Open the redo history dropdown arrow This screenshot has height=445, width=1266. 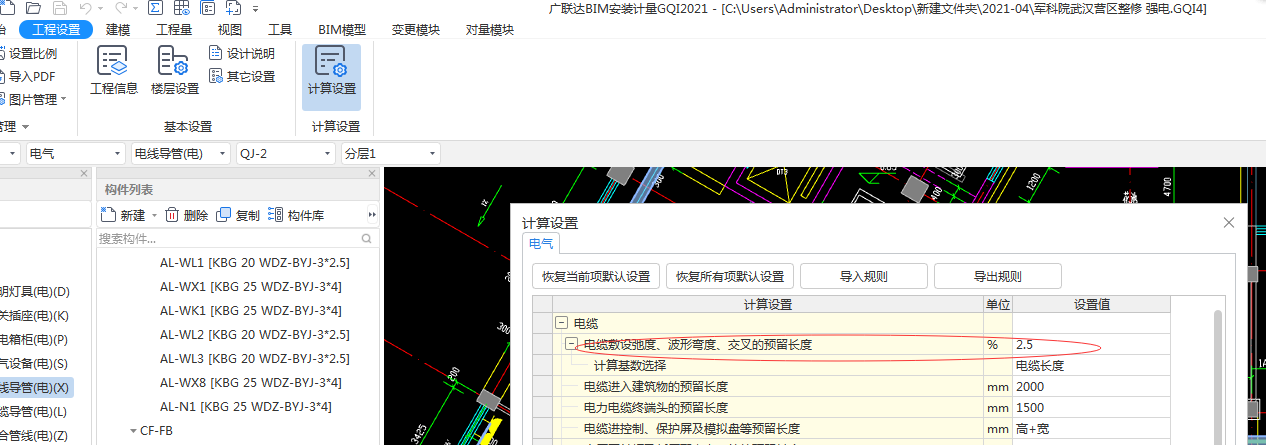135,8
